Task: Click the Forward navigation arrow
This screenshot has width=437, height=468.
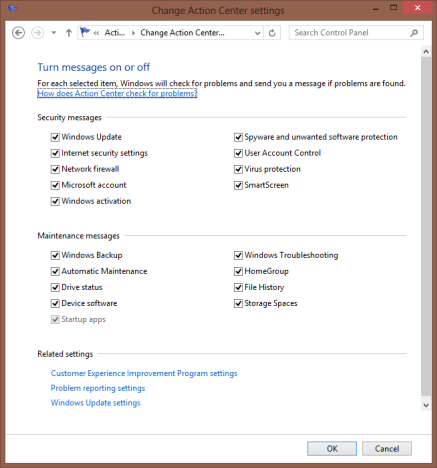Action: click(37, 33)
